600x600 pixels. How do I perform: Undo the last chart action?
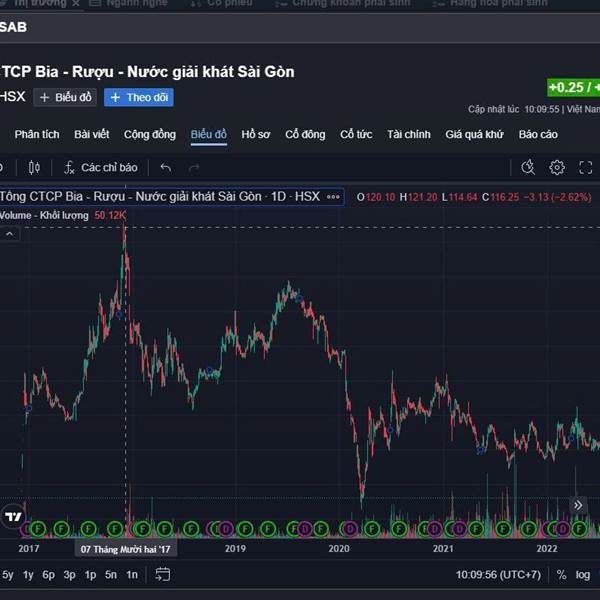[x=166, y=168]
